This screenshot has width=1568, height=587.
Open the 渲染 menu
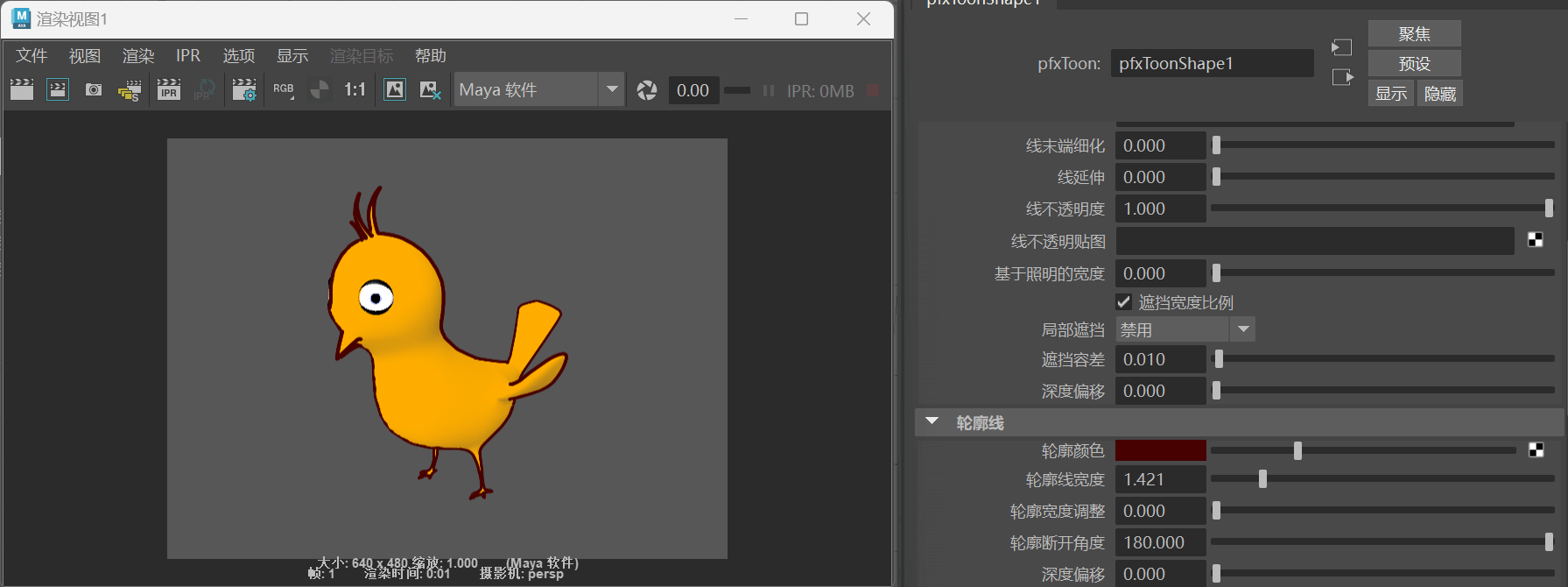tap(138, 56)
